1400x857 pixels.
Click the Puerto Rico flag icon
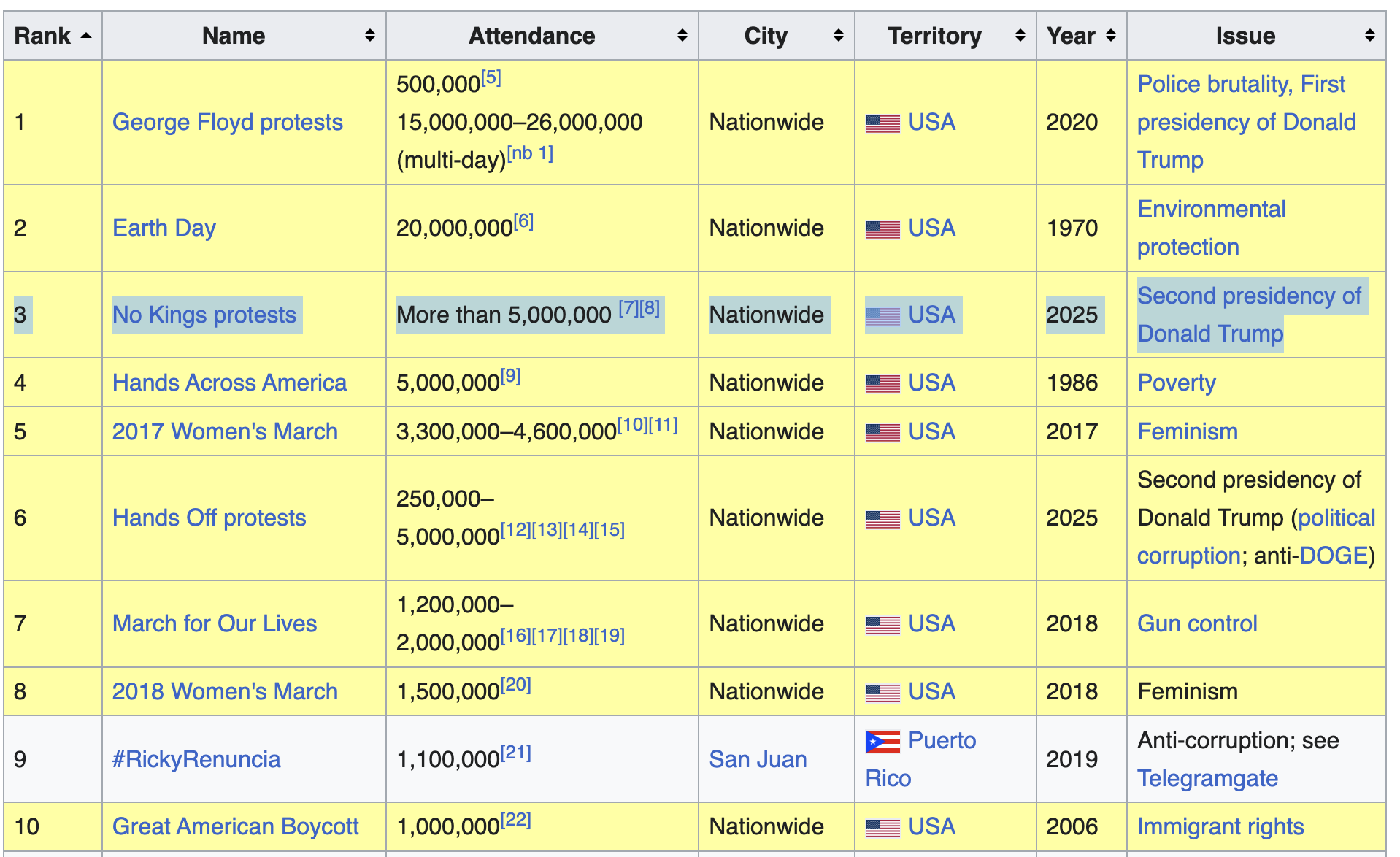(x=883, y=742)
